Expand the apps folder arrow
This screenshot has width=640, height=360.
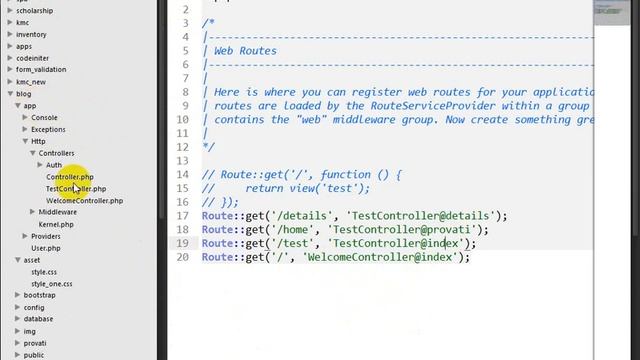[10, 46]
